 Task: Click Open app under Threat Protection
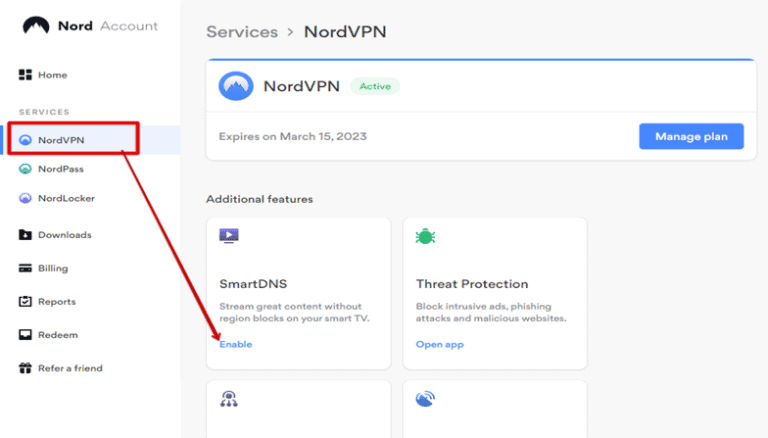439,344
